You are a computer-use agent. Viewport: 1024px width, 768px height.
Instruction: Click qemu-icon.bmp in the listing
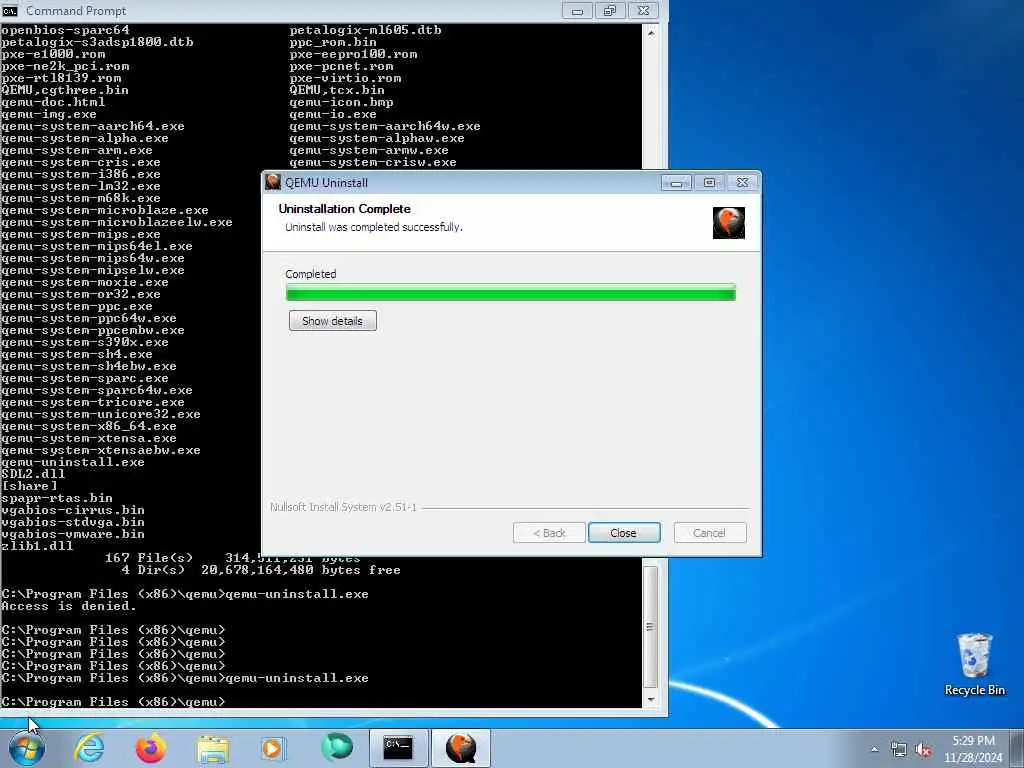[342, 102]
